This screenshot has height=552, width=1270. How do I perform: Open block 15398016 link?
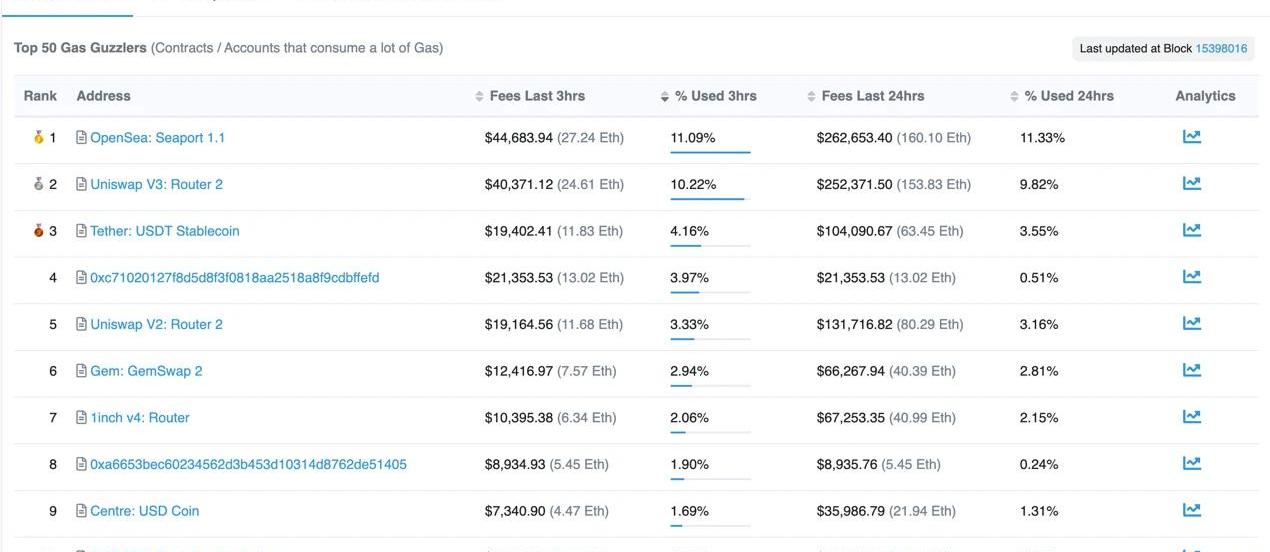pos(1221,48)
